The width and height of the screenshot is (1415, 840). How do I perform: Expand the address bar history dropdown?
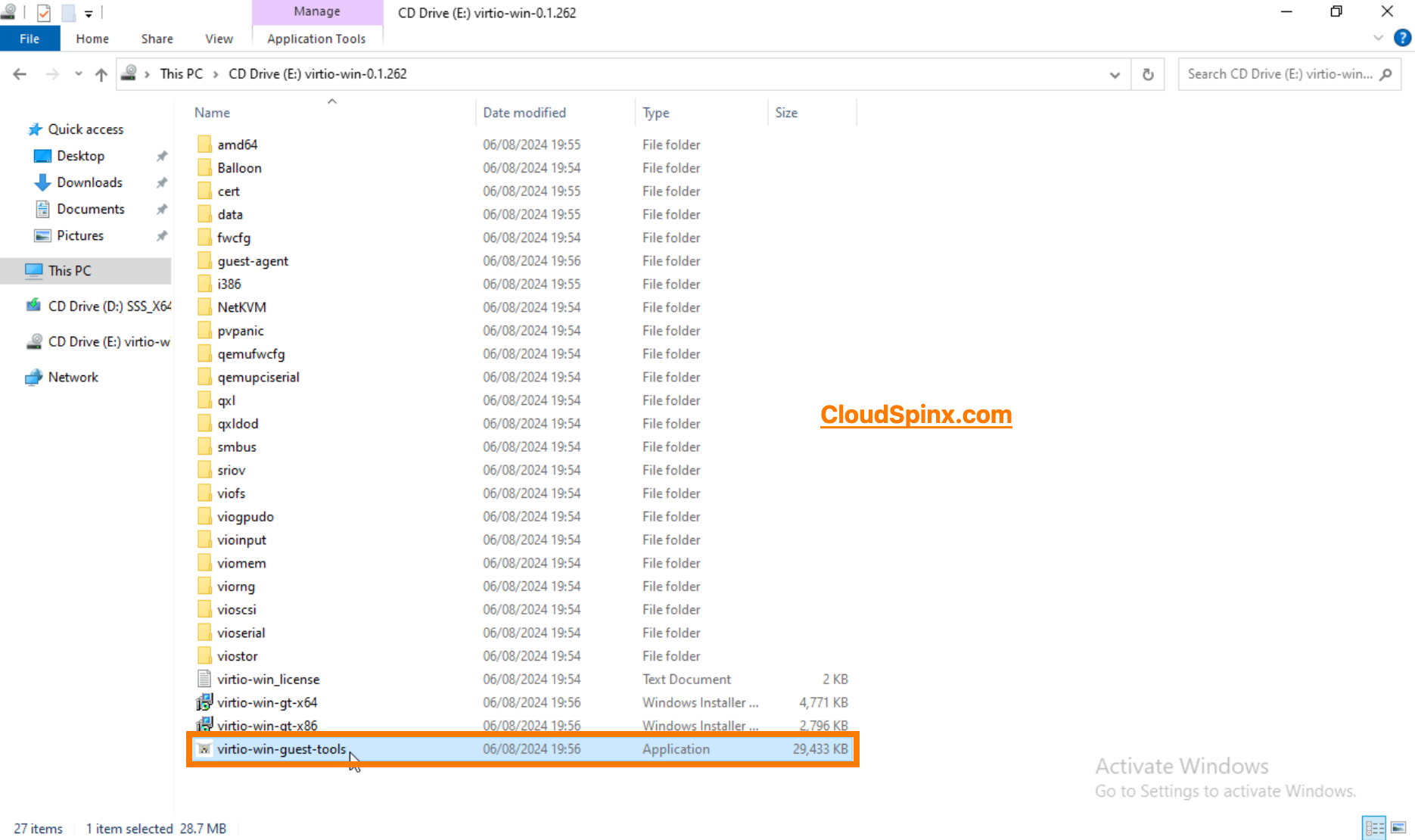(x=1114, y=73)
